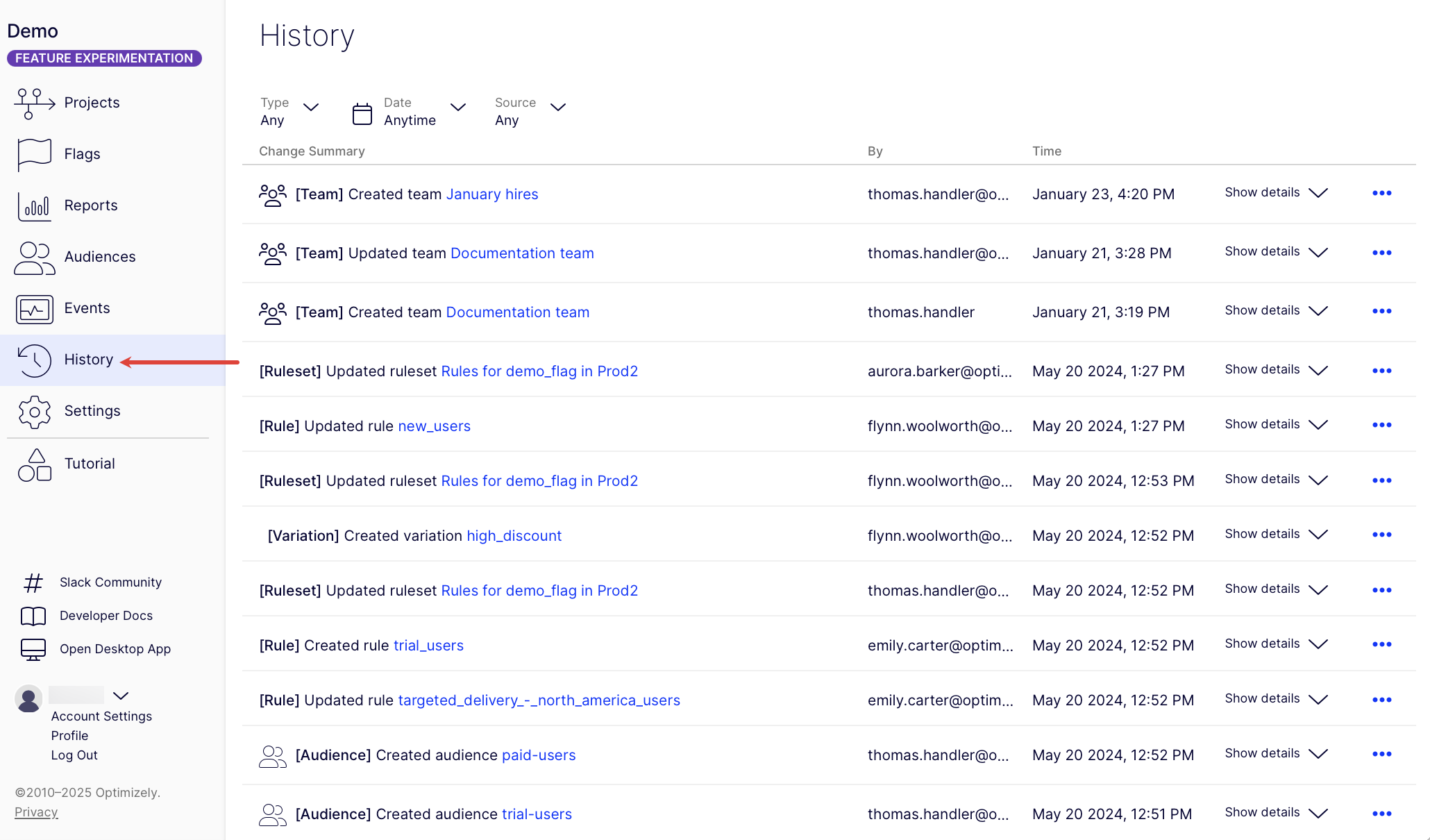The width and height of the screenshot is (1430, 840).
Task: Open the three-dot menu on the new_users row
Action: click(x=1382, y=425)
